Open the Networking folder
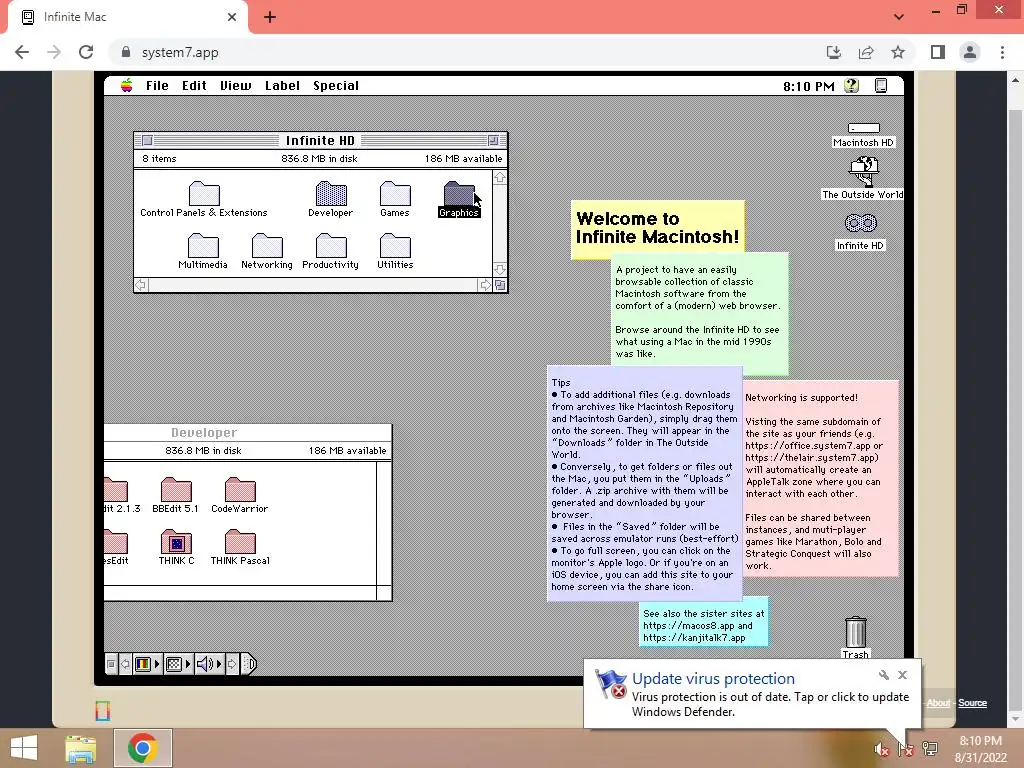This screenshot has height=768, width=1024. coord(267,246)
